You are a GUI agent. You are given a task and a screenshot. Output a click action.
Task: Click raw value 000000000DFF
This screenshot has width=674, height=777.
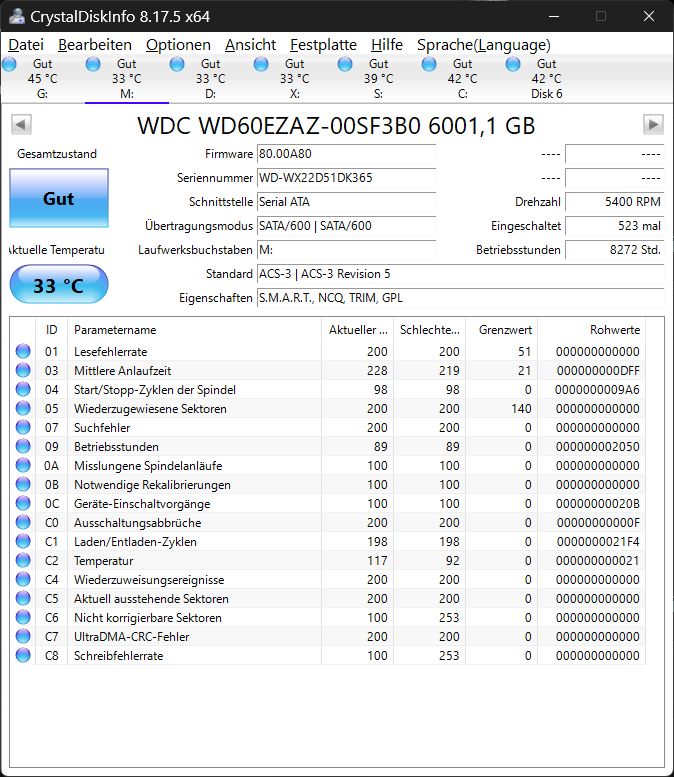coord(598,371)
